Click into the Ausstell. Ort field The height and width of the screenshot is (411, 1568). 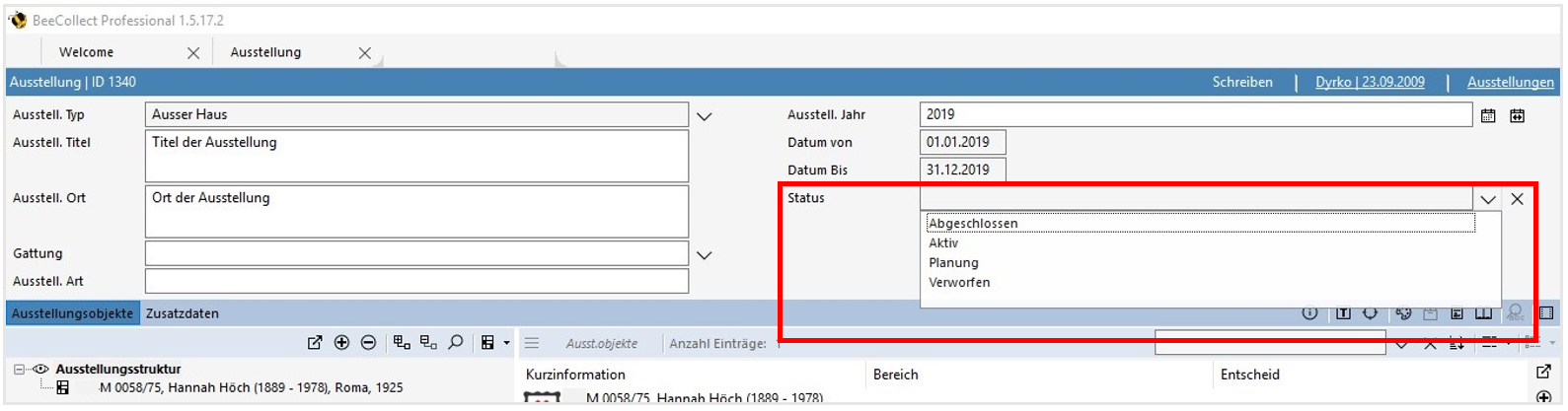(x=416, y=211)
